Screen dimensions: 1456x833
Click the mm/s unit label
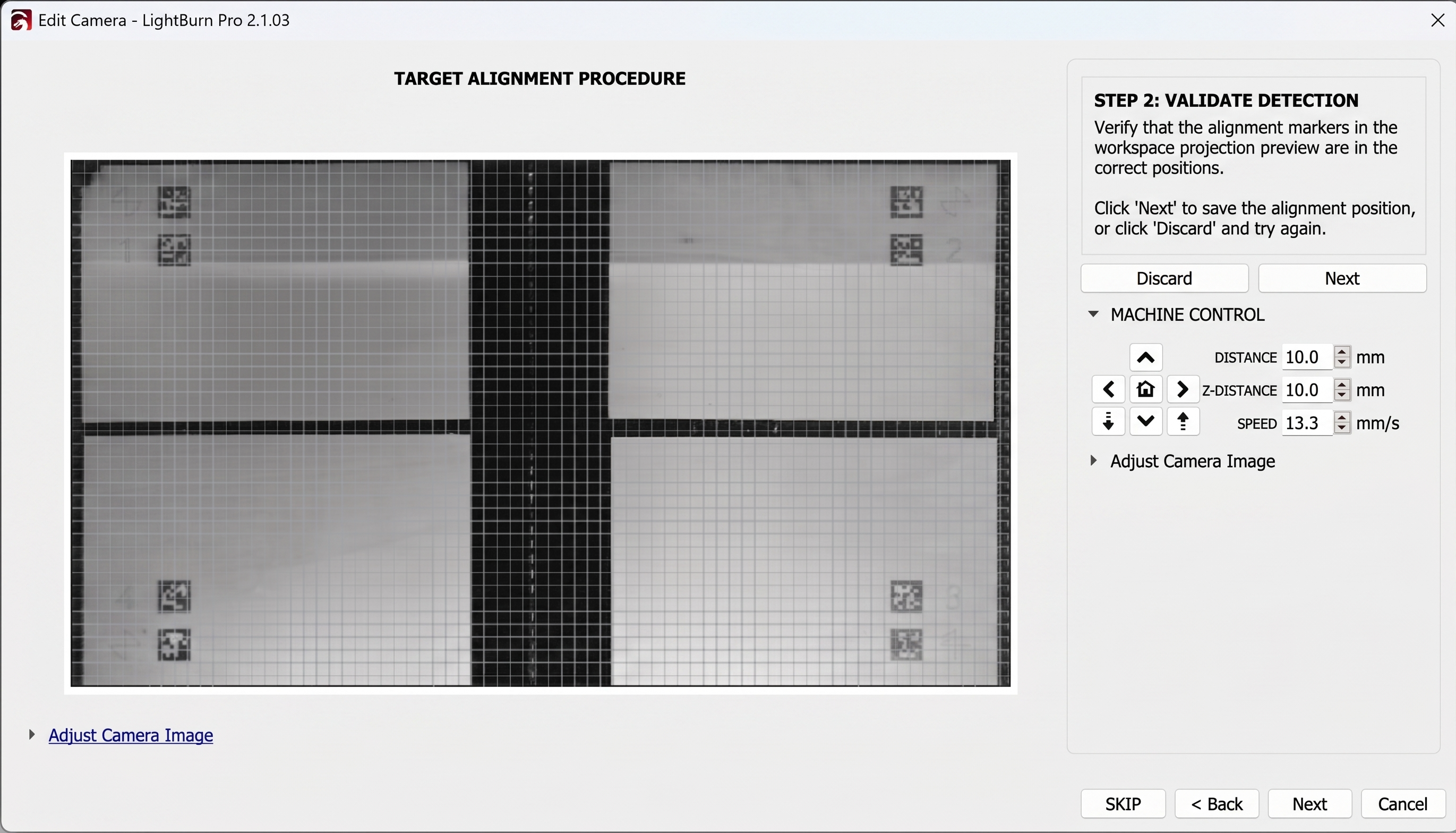(x=1378, y=423)
